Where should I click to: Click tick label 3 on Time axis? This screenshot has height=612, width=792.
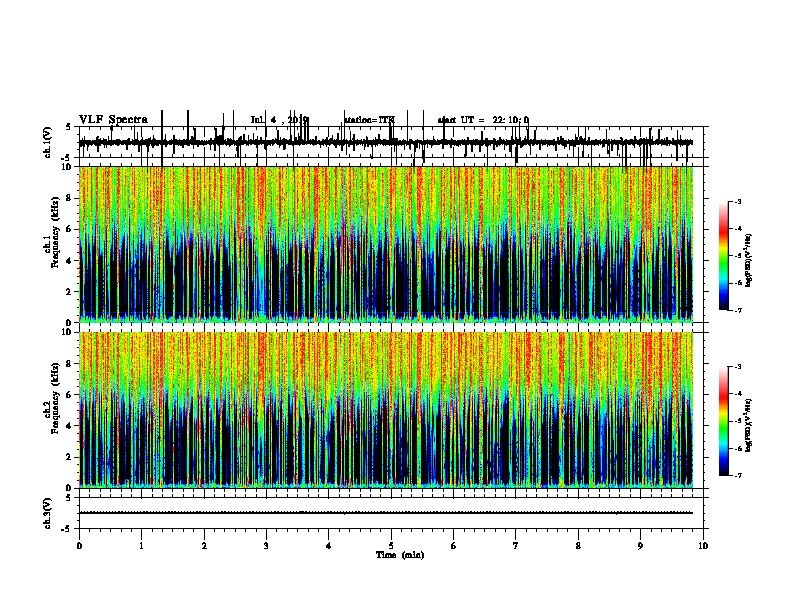coord(266,546)
